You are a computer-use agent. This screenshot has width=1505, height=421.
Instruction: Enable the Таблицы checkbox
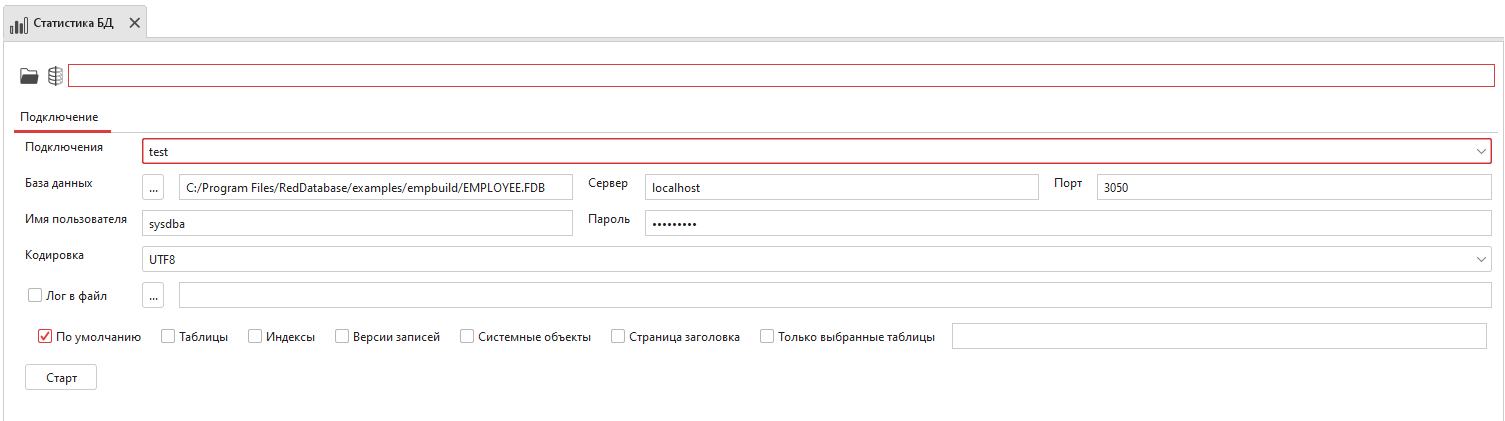tap(168, 337)
